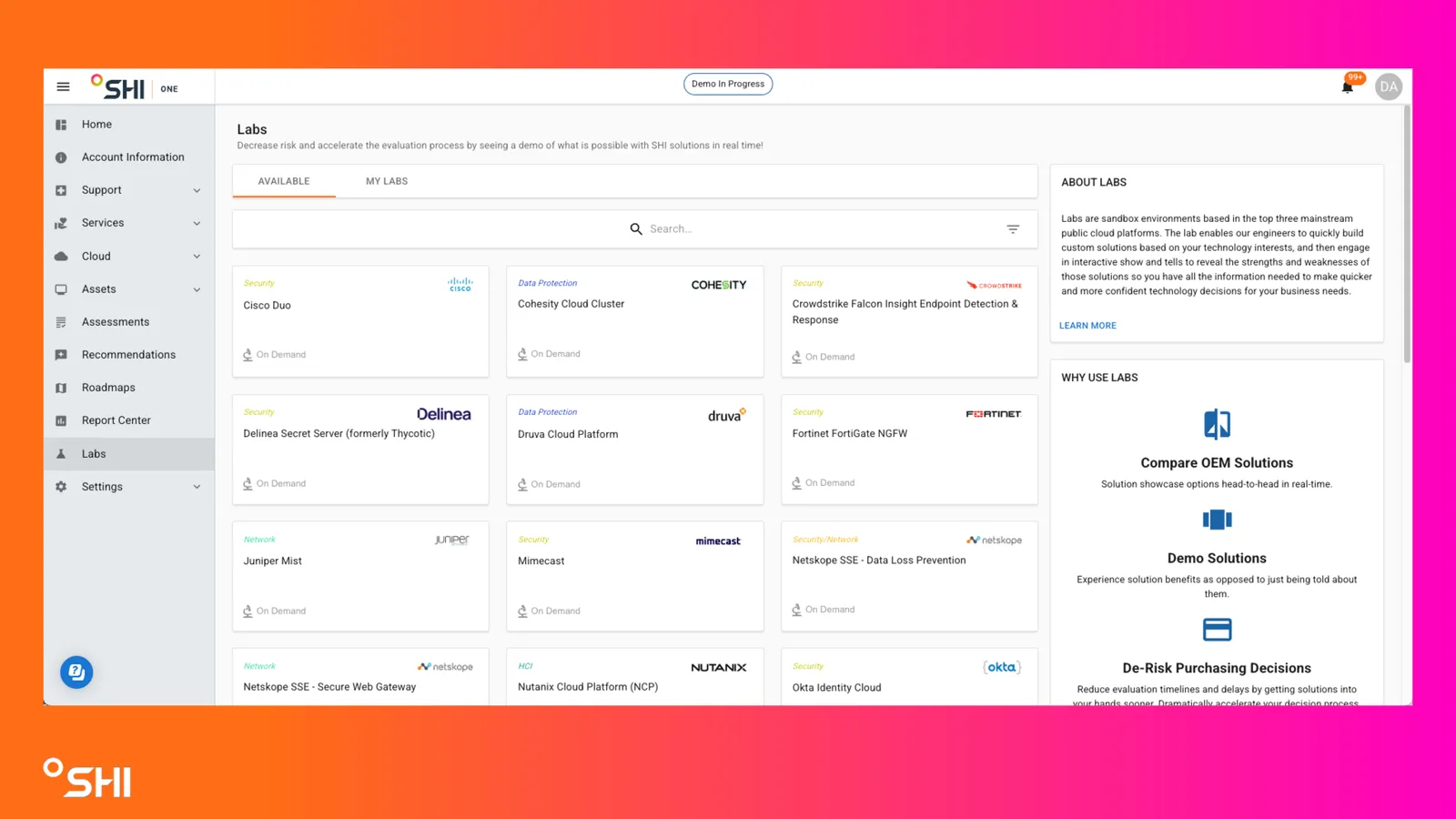
Task: Switch to the My Labs tab
Action: (387, 181)
